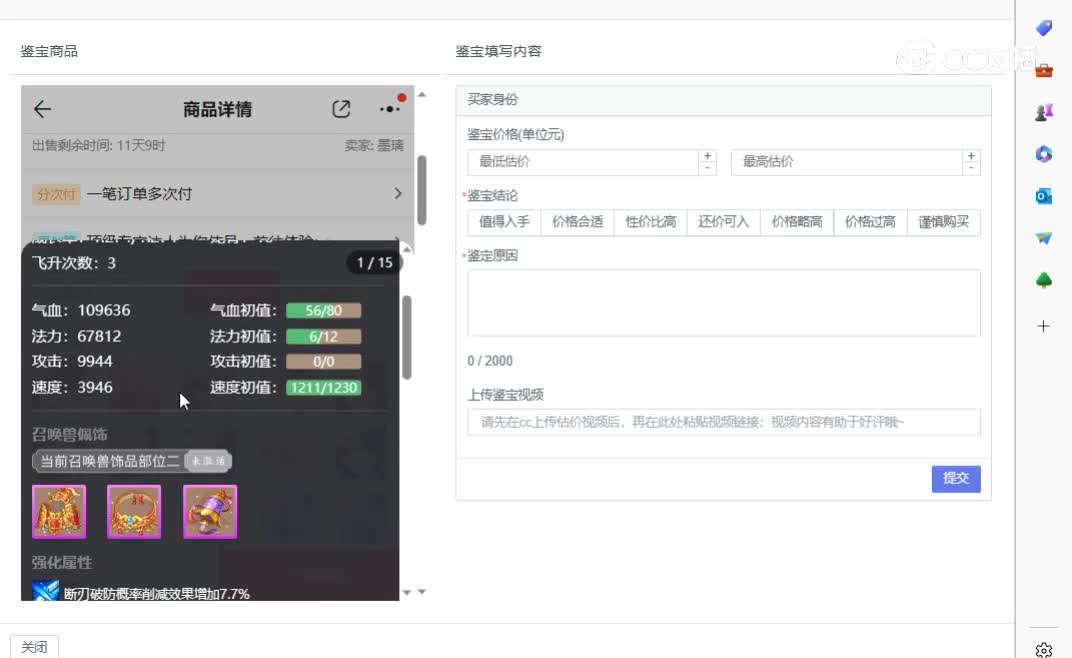
Task: Click the 关闭 button at bottom left
Action: pyautogui.click(x=34, y=646)
